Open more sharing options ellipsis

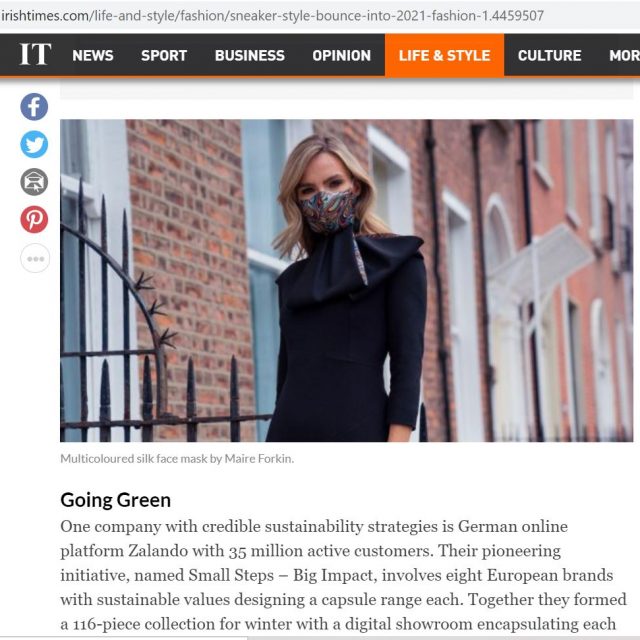[x=35, y=258]
